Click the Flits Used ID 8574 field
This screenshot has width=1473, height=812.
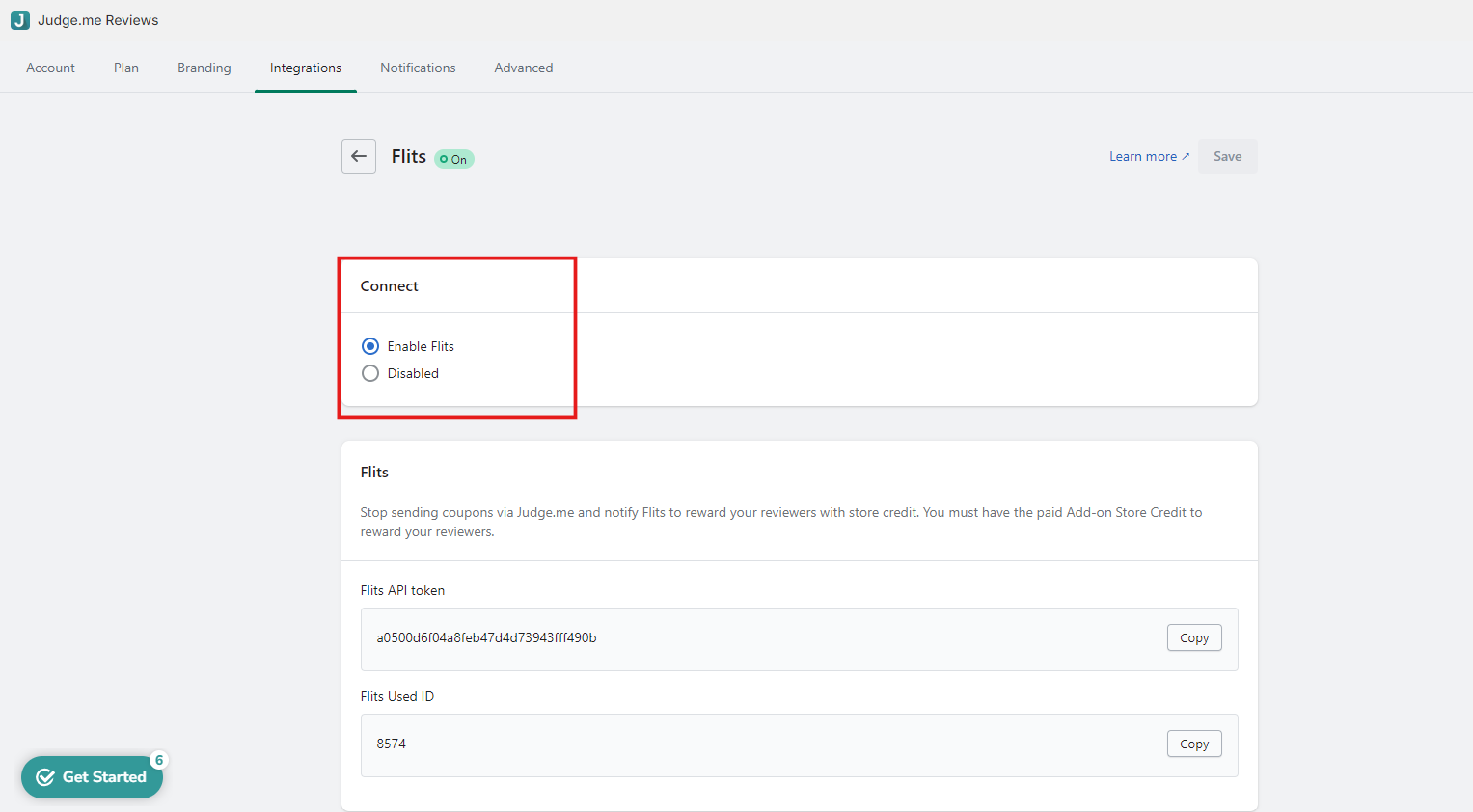(800, 745)
